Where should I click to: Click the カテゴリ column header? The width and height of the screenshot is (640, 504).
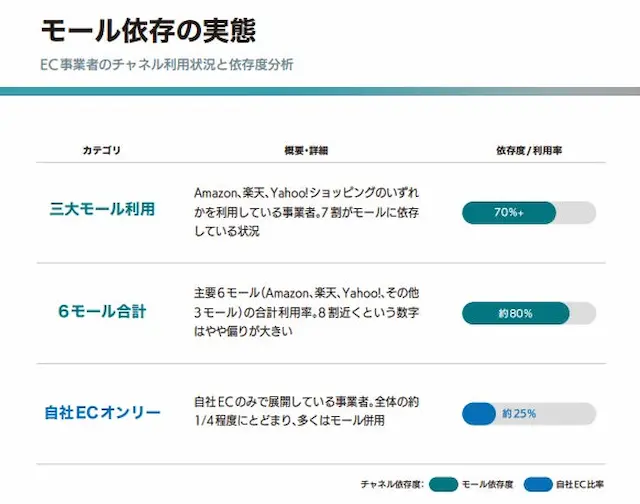tap(102, 150)
